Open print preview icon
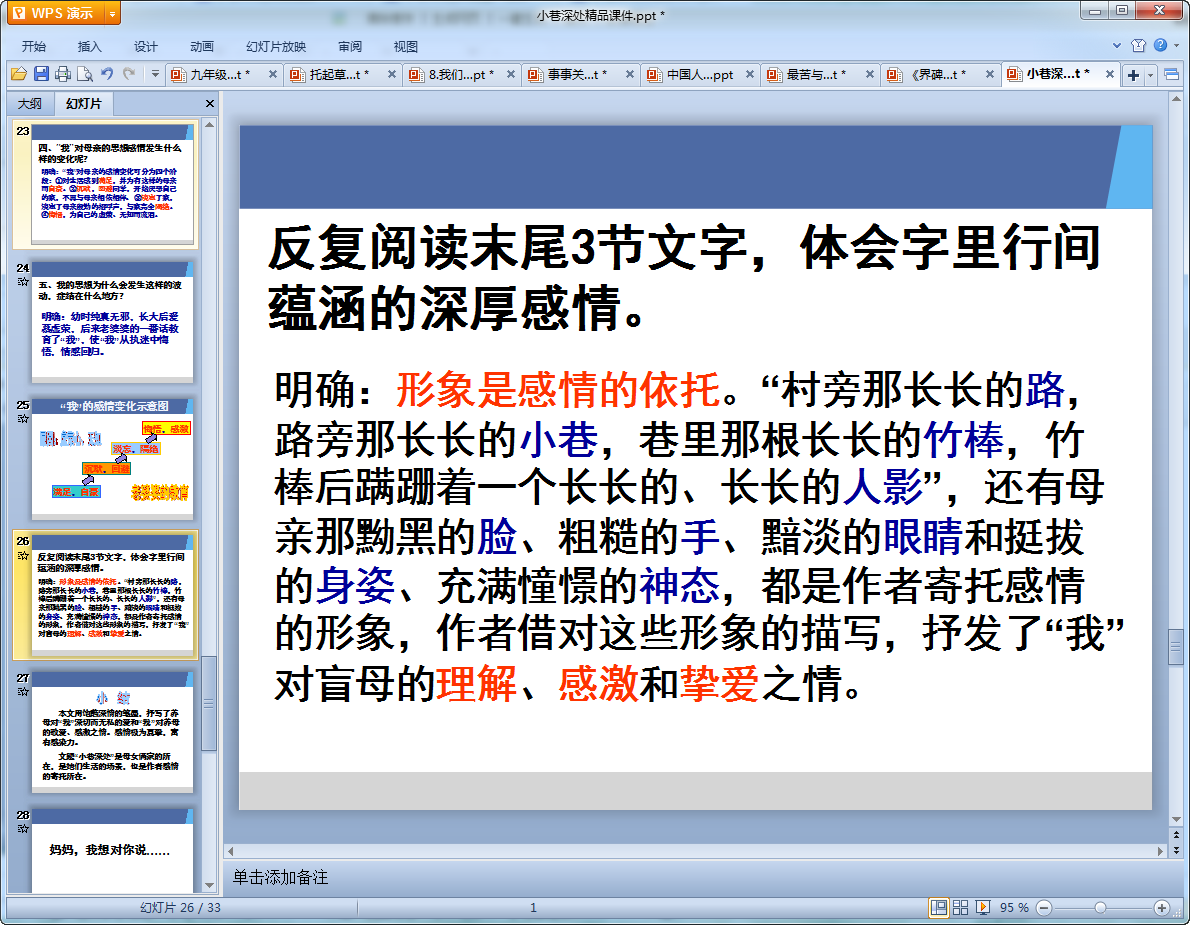Screen dimensions: 1190x925 point(85,74)
